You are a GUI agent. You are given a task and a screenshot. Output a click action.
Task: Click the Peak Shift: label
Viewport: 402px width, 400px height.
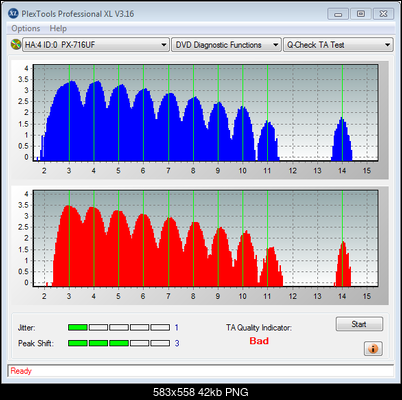coord(36,343)
